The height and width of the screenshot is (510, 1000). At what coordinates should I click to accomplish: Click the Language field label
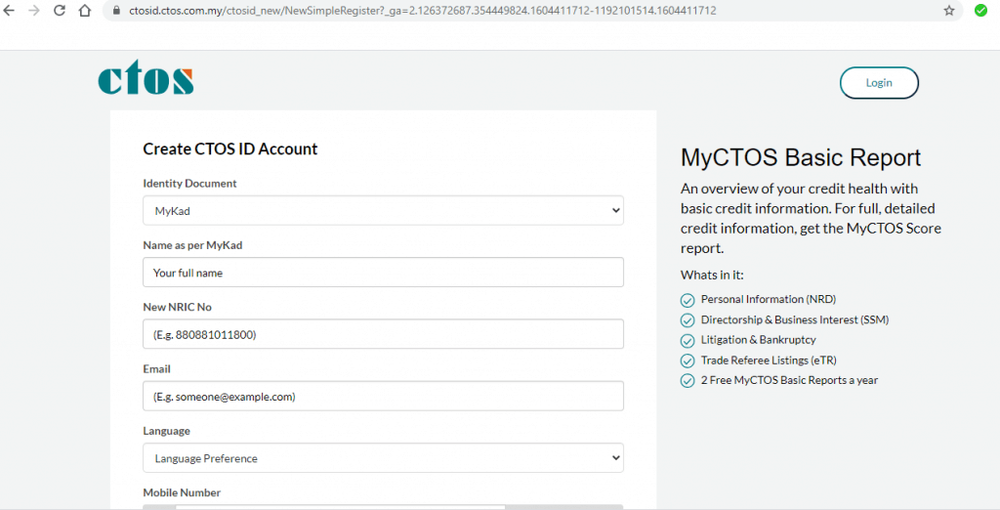166,431
